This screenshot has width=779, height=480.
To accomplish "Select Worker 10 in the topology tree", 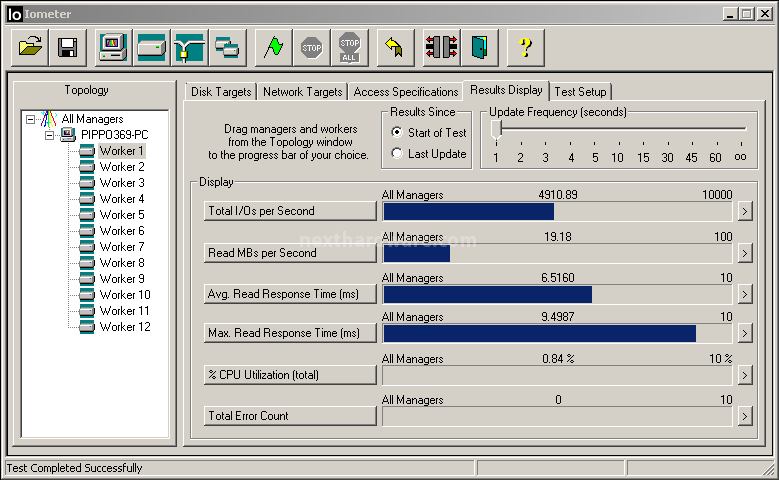I will tap(125, 295).
